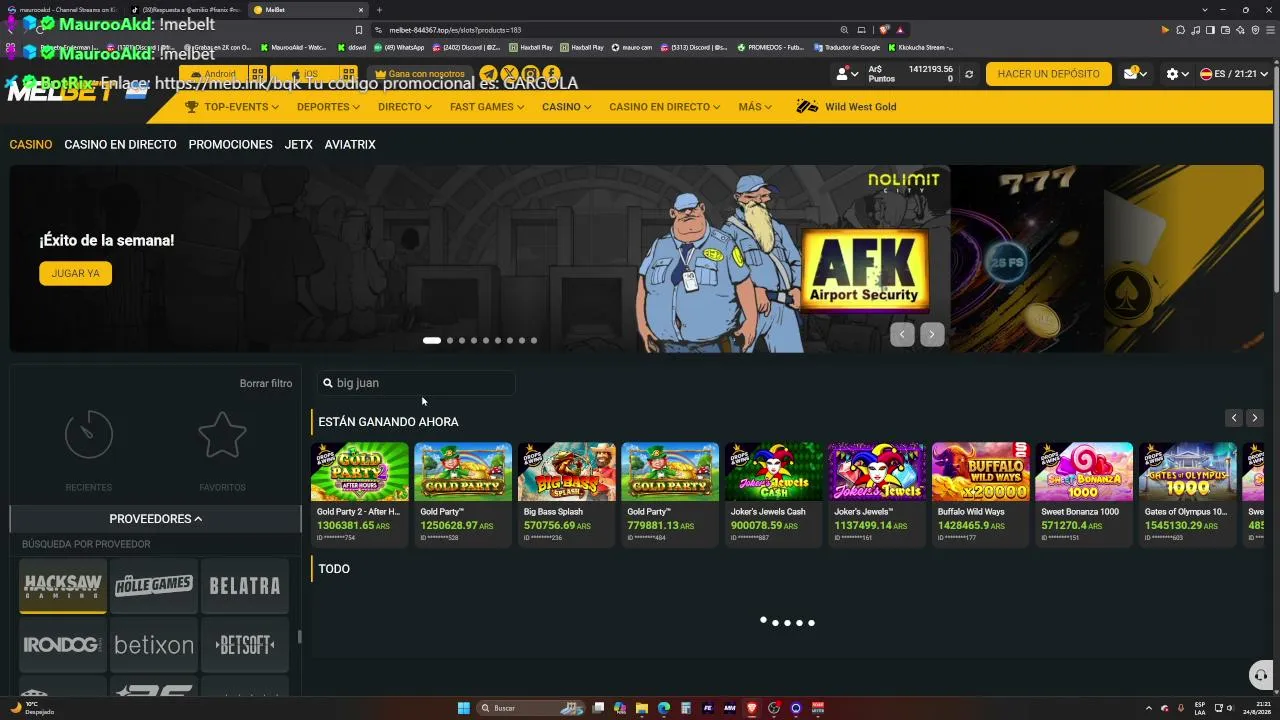1280x720 pixels.
Task: Go to next banner slide
Action: pyautogui.click(x=932, y=335)
